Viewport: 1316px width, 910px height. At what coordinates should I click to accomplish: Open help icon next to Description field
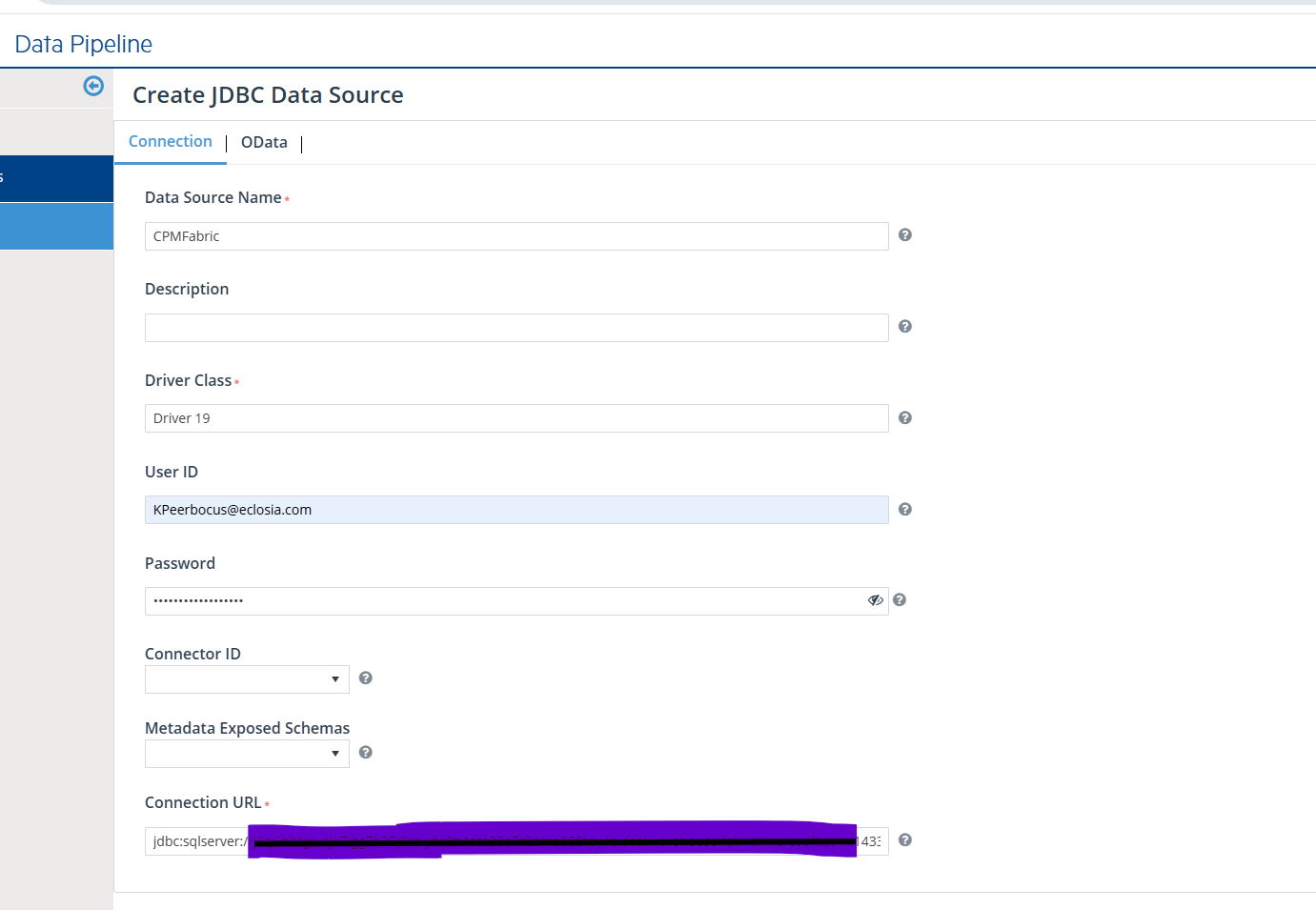click(x=905, y=327)
